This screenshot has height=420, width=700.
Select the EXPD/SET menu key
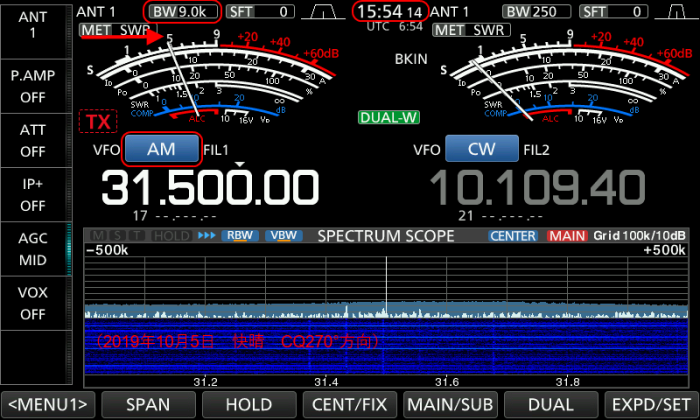click(651, 405)
